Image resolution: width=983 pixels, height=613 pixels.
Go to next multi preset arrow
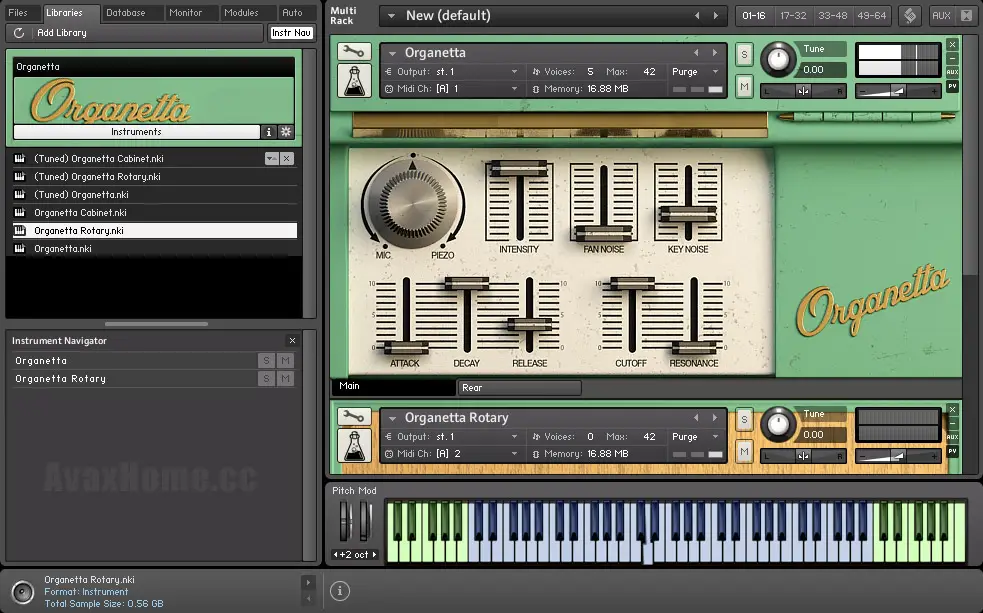[716, 16]
